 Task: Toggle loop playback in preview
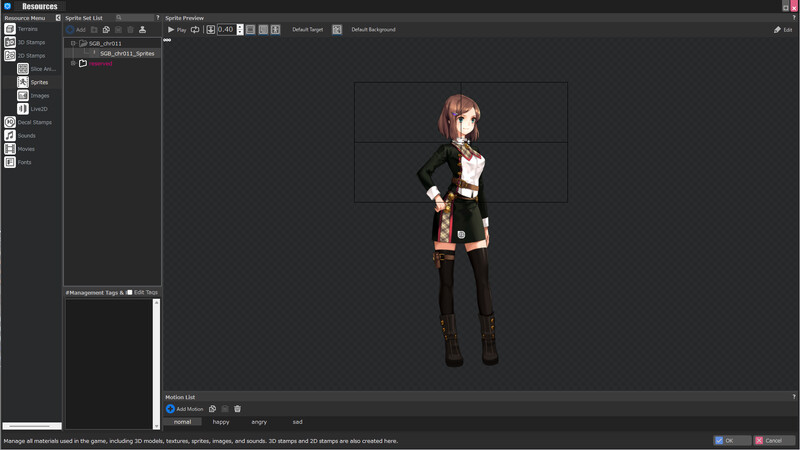tap(195, 30)
